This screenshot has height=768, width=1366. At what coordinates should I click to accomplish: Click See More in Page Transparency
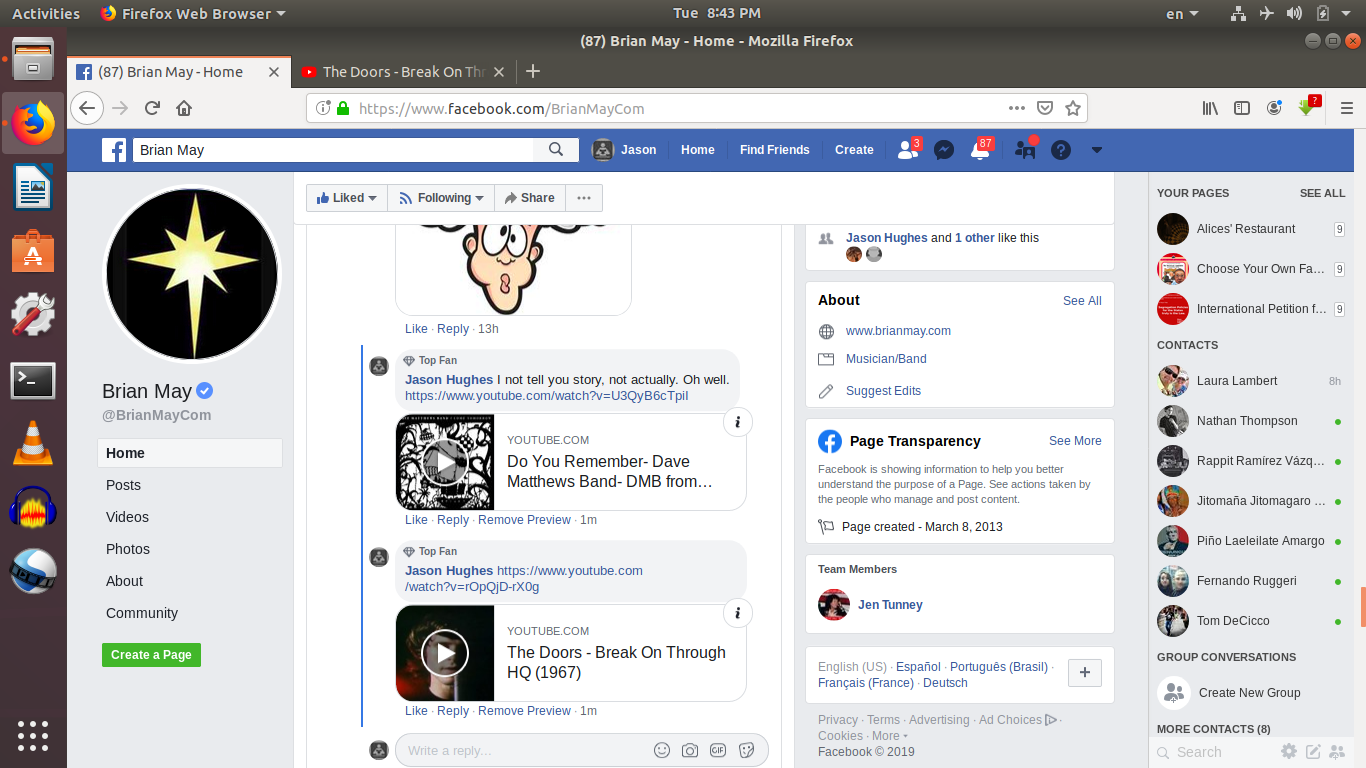point(1075,441)
